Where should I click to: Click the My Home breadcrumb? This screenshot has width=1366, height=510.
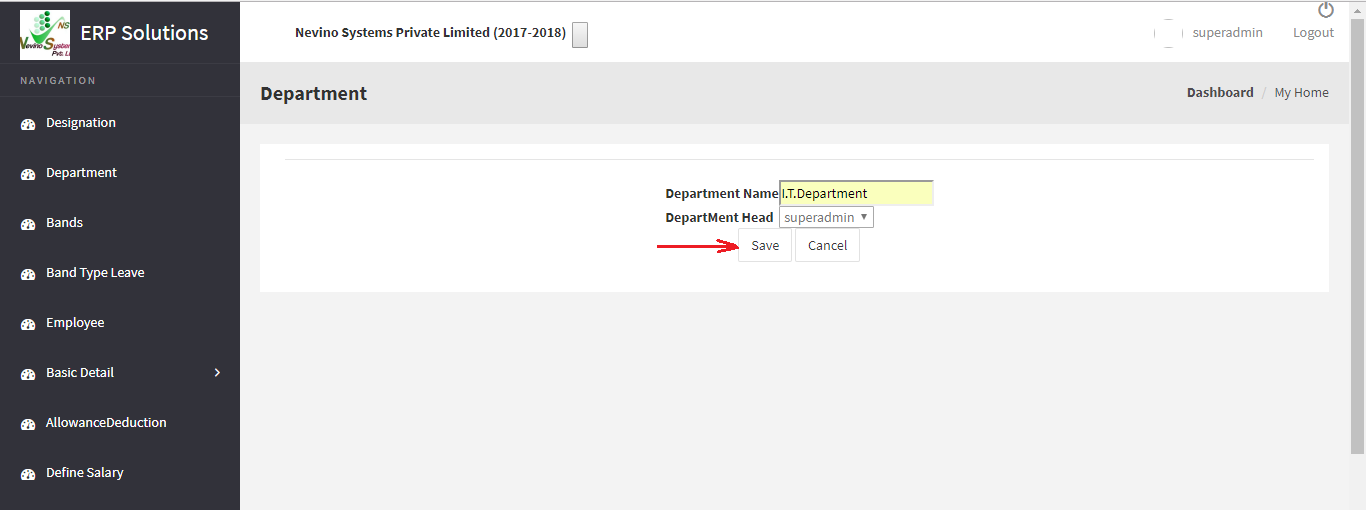1301,93
